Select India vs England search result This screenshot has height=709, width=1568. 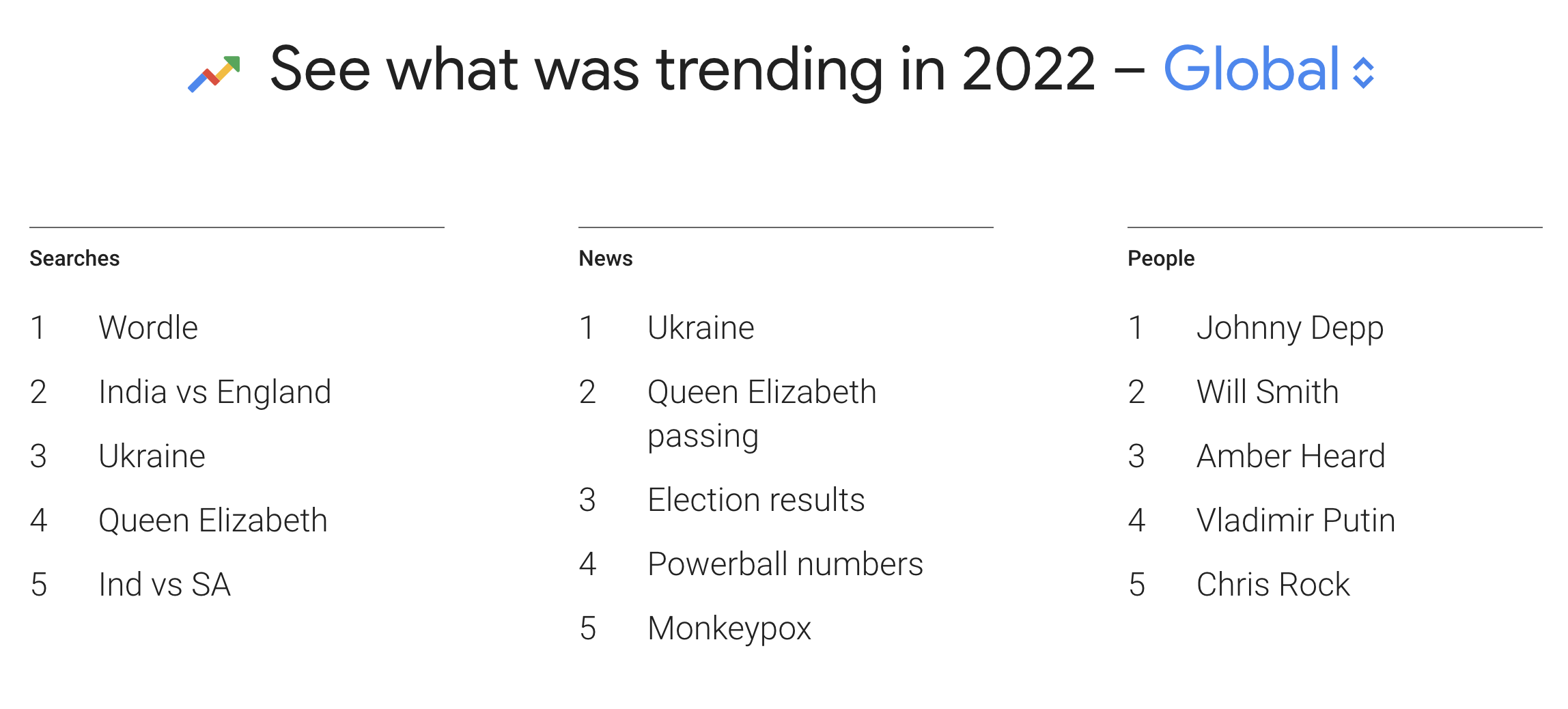pyautogui.click(x=214, y=392)
